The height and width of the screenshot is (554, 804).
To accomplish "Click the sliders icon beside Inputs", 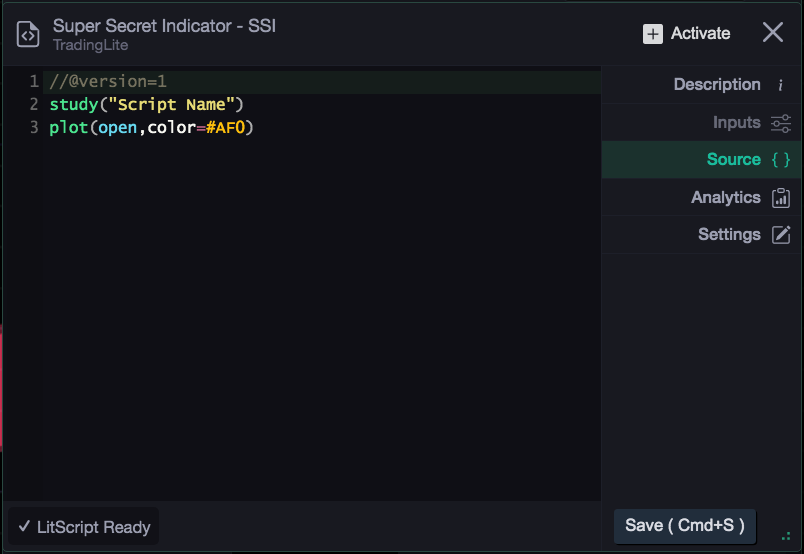I will [781, 123].
